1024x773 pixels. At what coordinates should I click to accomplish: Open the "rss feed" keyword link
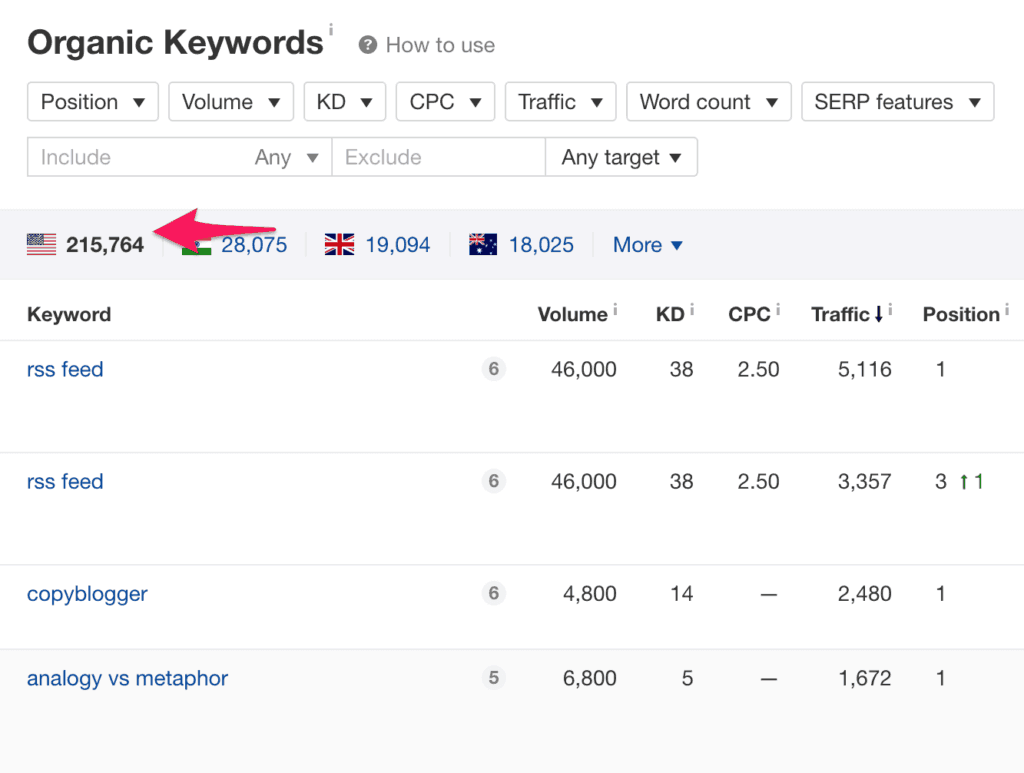[x=65, y=369]
